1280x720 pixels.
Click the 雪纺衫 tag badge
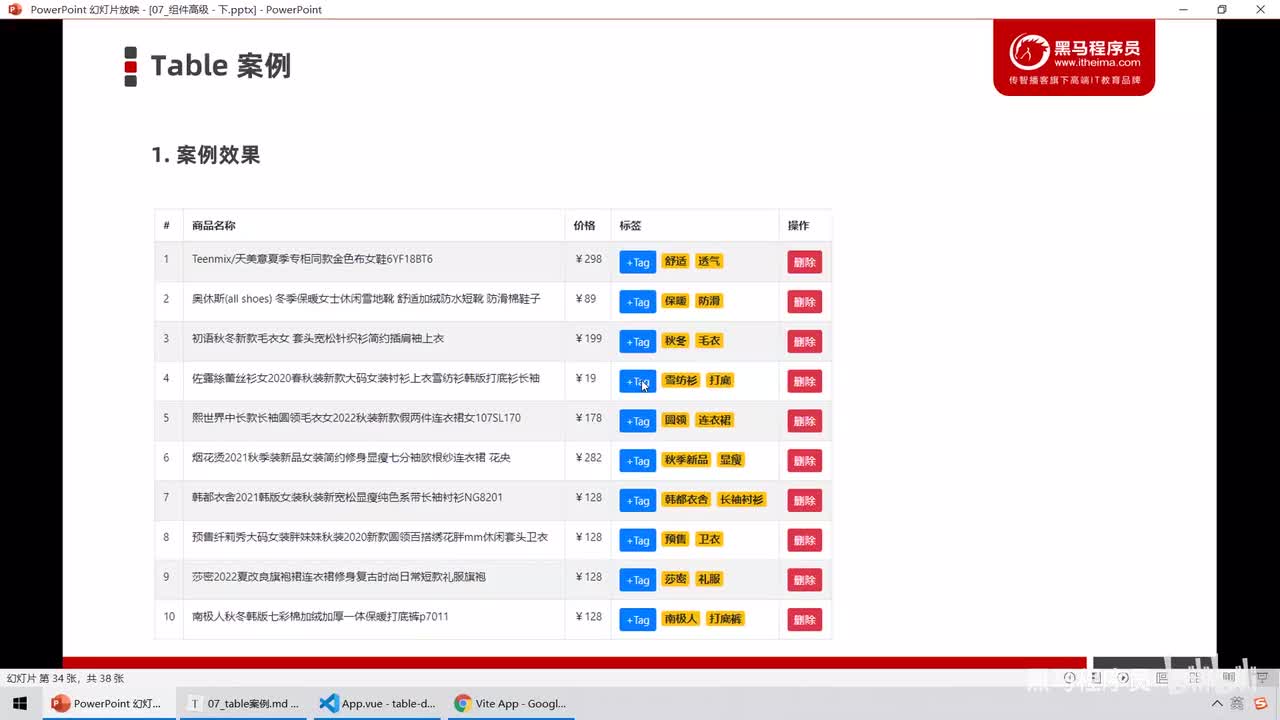[681, 380]
